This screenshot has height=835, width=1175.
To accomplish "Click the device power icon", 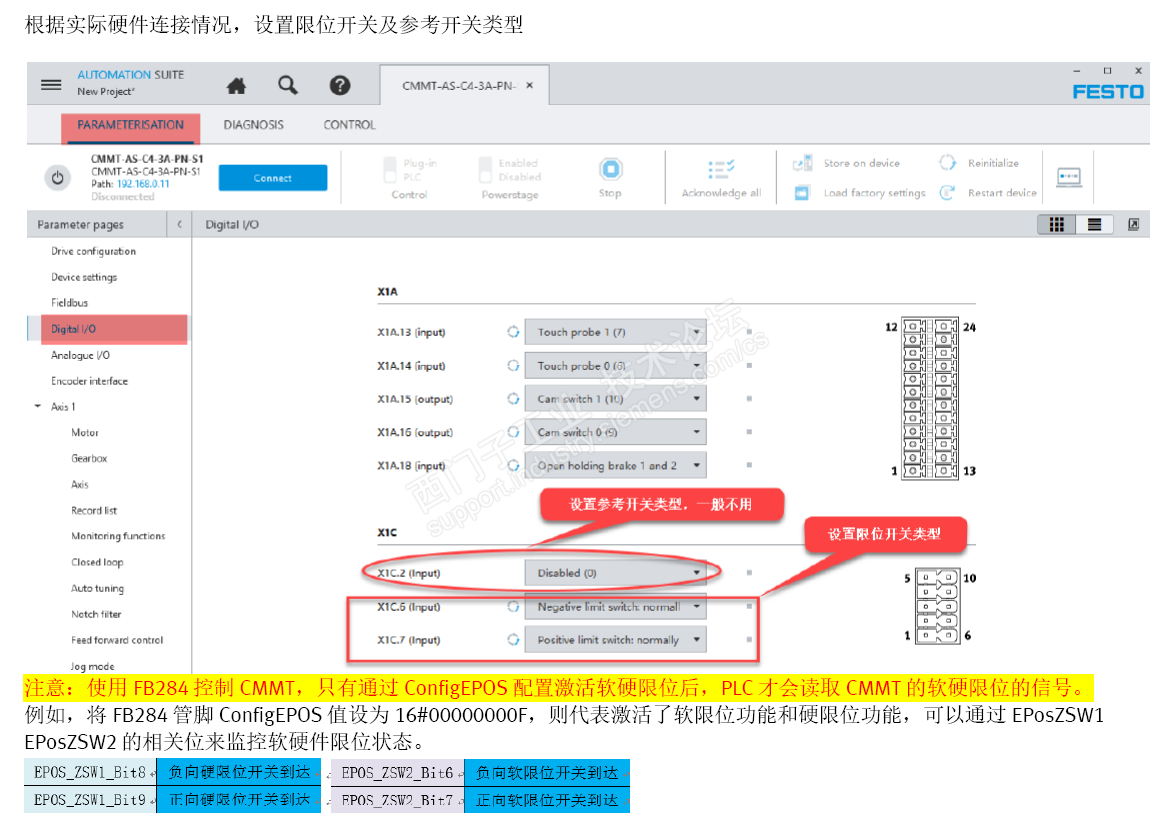I will pyautogui.click(x=58, y=178).
